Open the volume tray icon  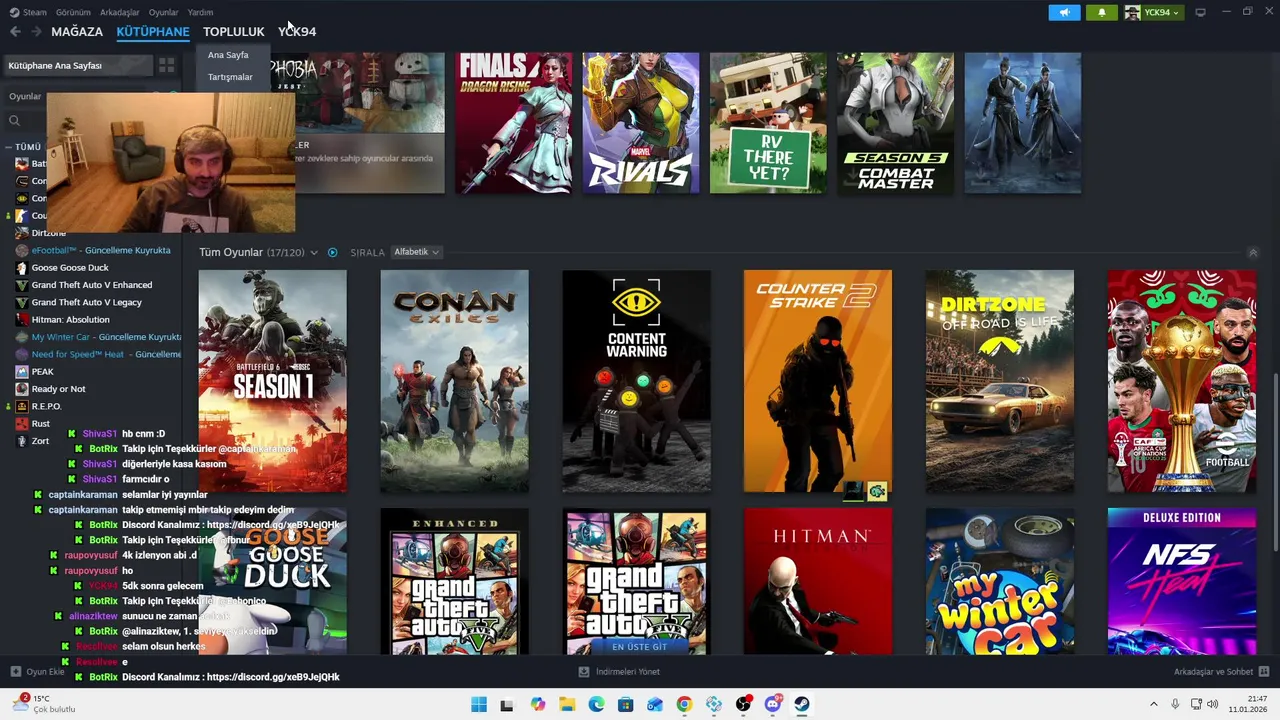1213,704
